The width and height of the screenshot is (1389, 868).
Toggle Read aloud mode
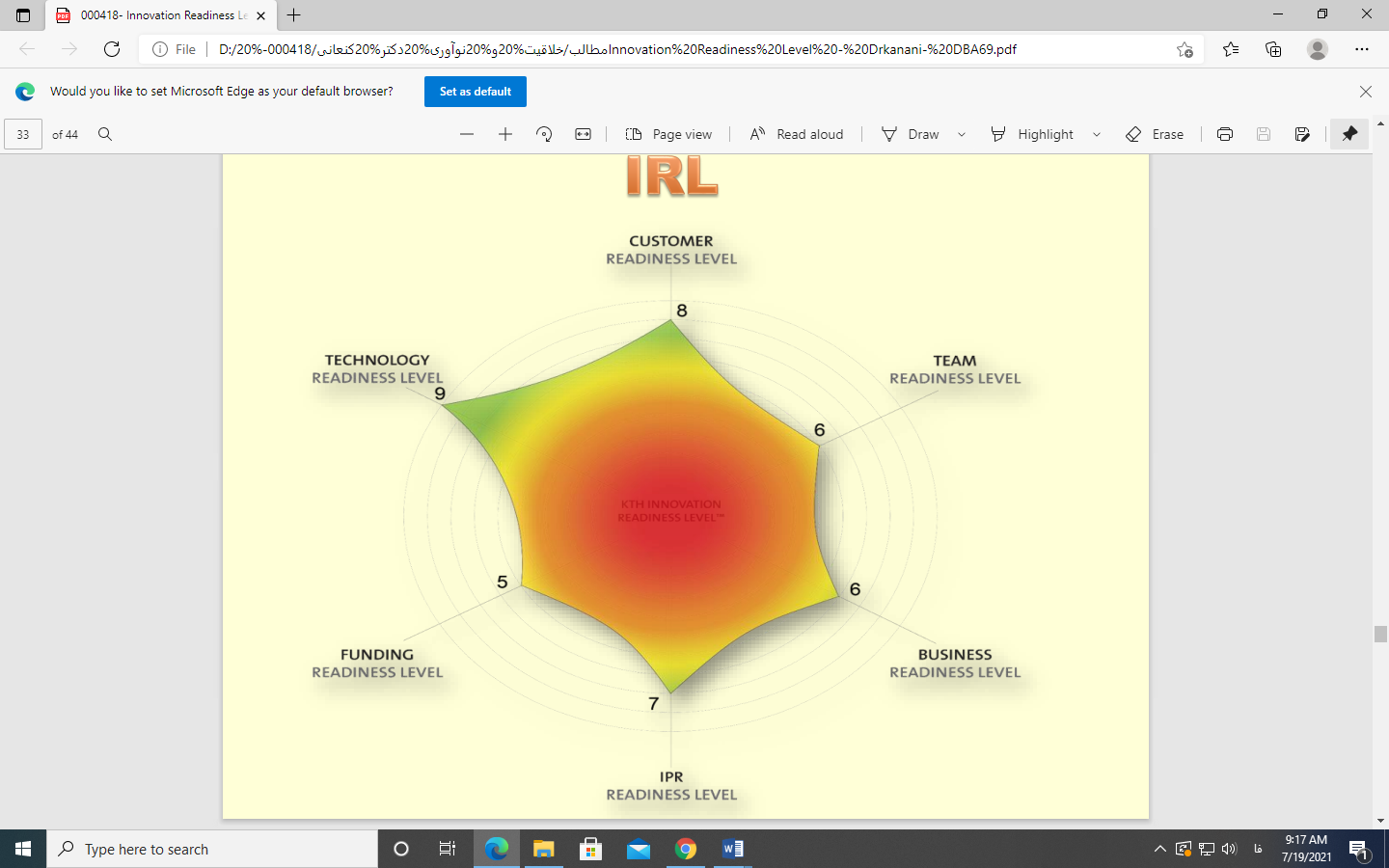[797, 134]
